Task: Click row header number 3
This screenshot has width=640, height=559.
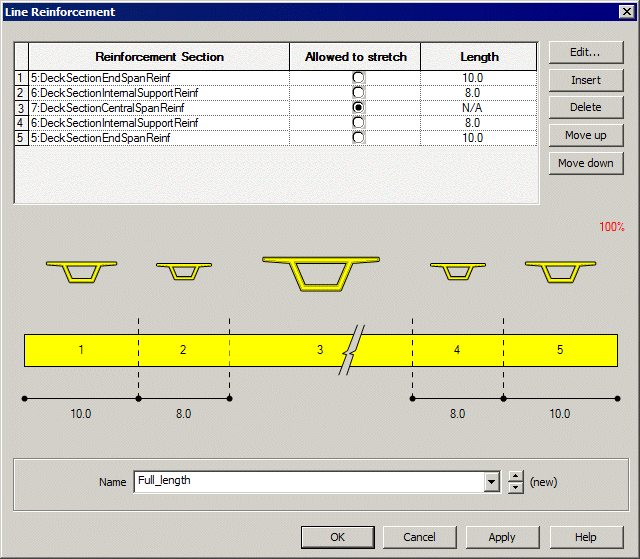Action: [x=21, y=108]
